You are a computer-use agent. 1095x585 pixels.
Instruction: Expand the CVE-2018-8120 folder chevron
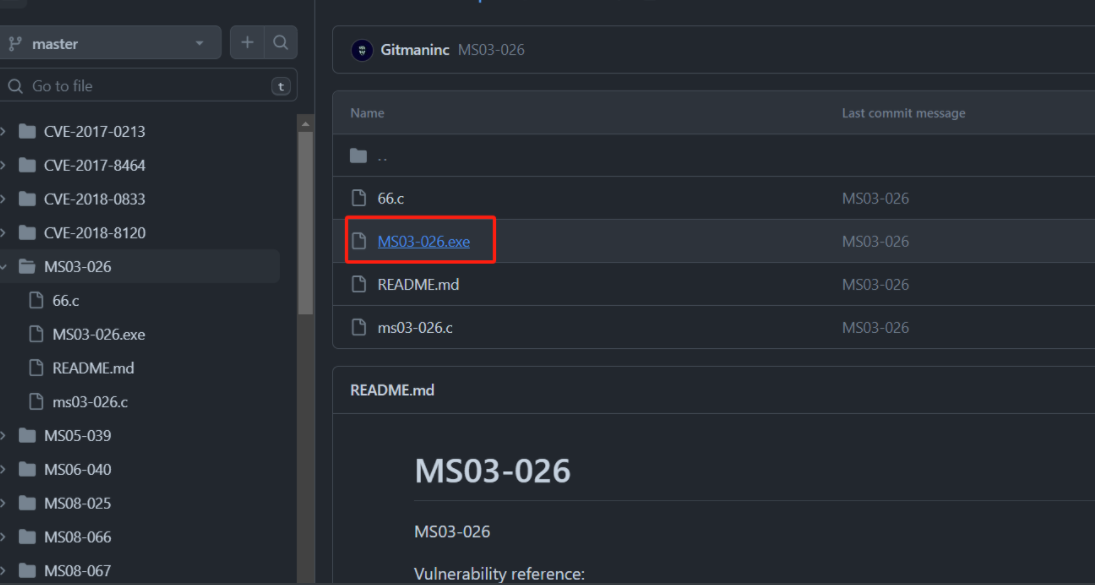point(3,232)
